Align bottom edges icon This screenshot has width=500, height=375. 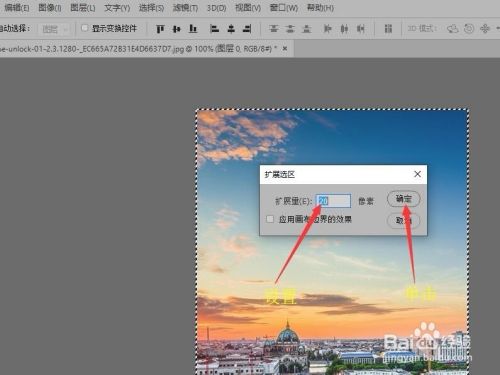pos(193,29)
